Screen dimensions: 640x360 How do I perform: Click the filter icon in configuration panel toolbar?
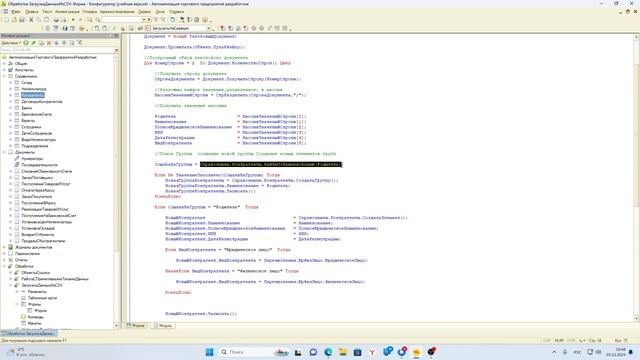(x=80, y=42)
